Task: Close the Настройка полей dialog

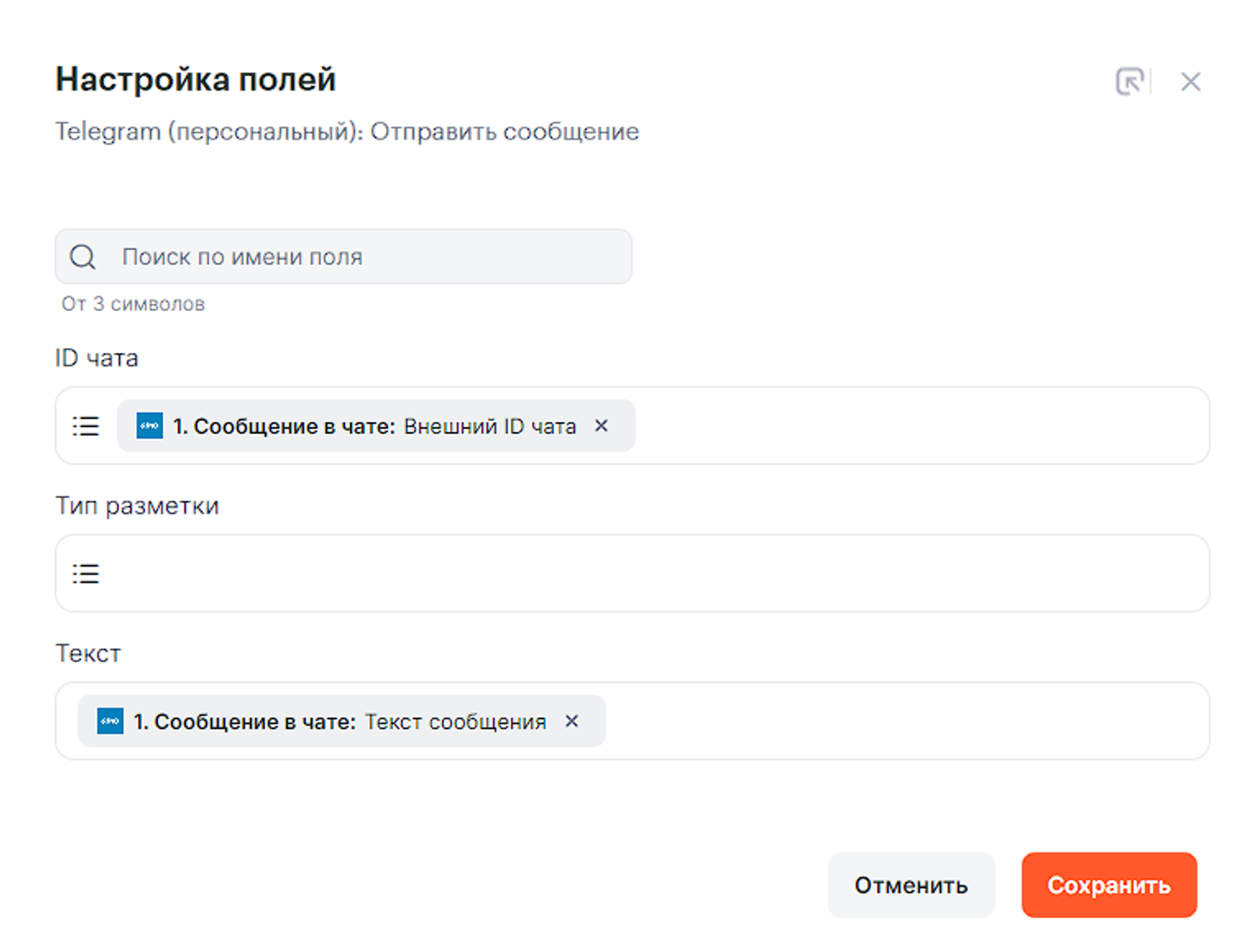Action: [1190, 81]
